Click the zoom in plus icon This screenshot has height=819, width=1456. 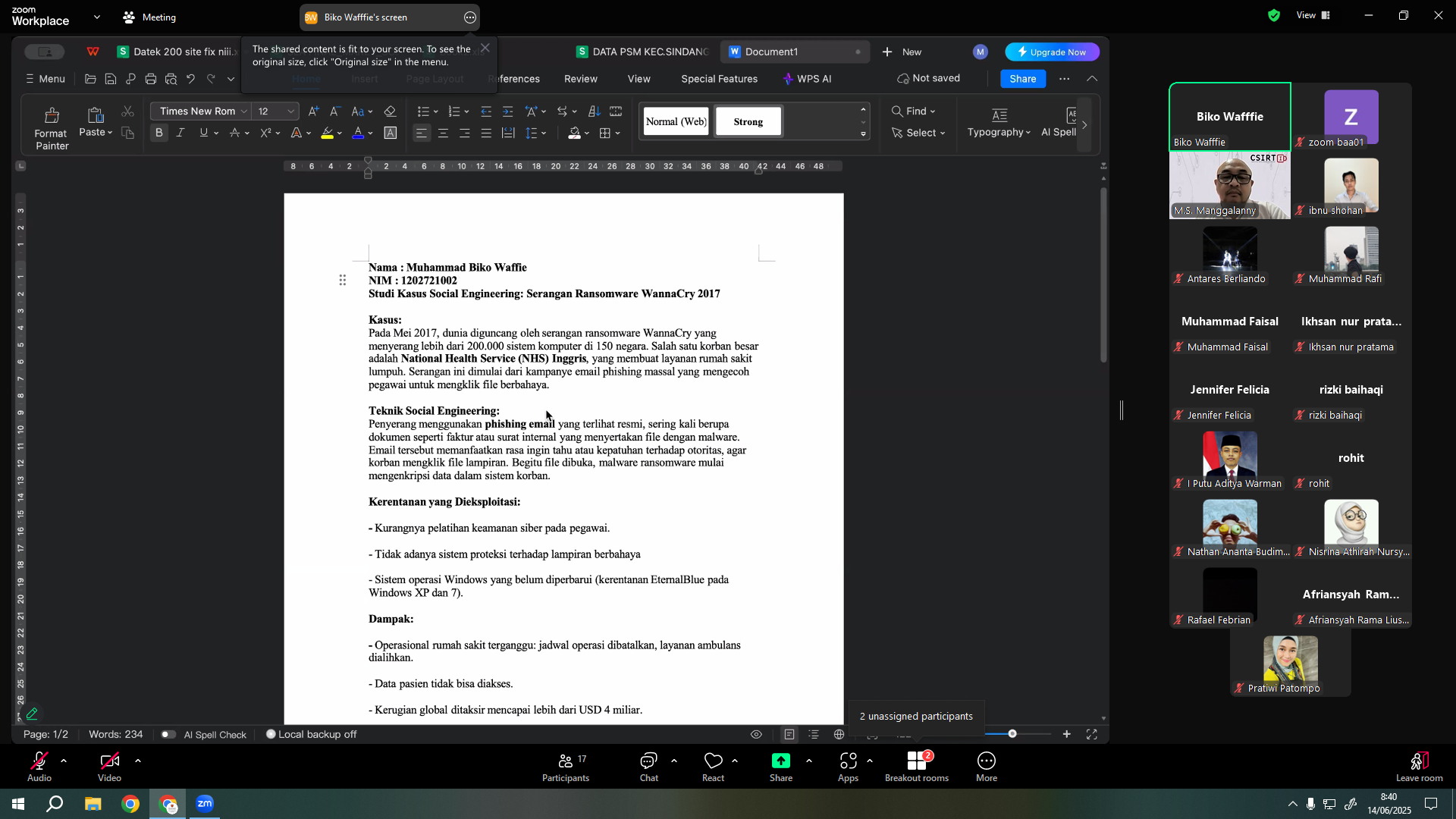(x=1067, y=734)
